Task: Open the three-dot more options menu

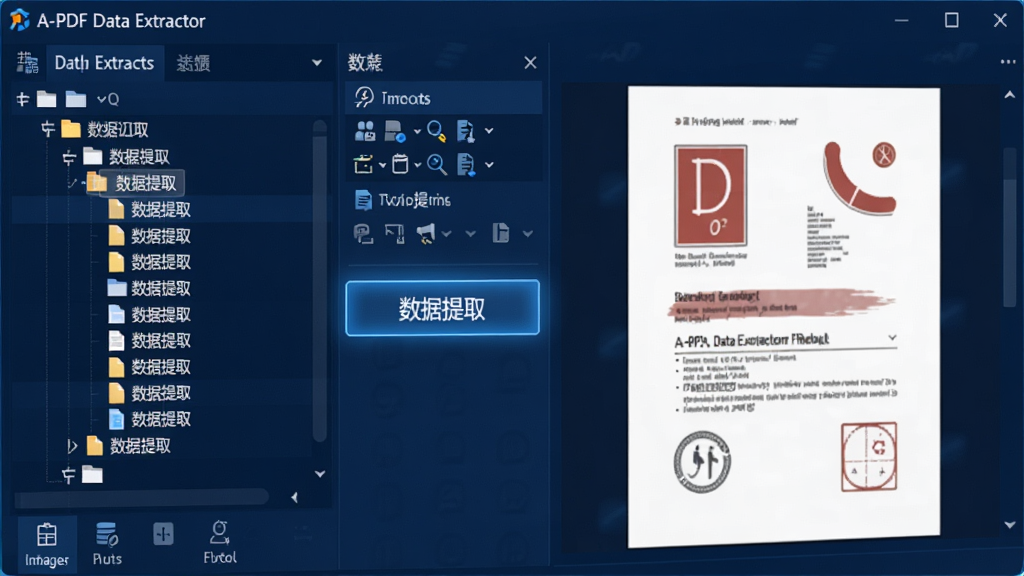Action: pyautogui.click(x=1008, y=62)
